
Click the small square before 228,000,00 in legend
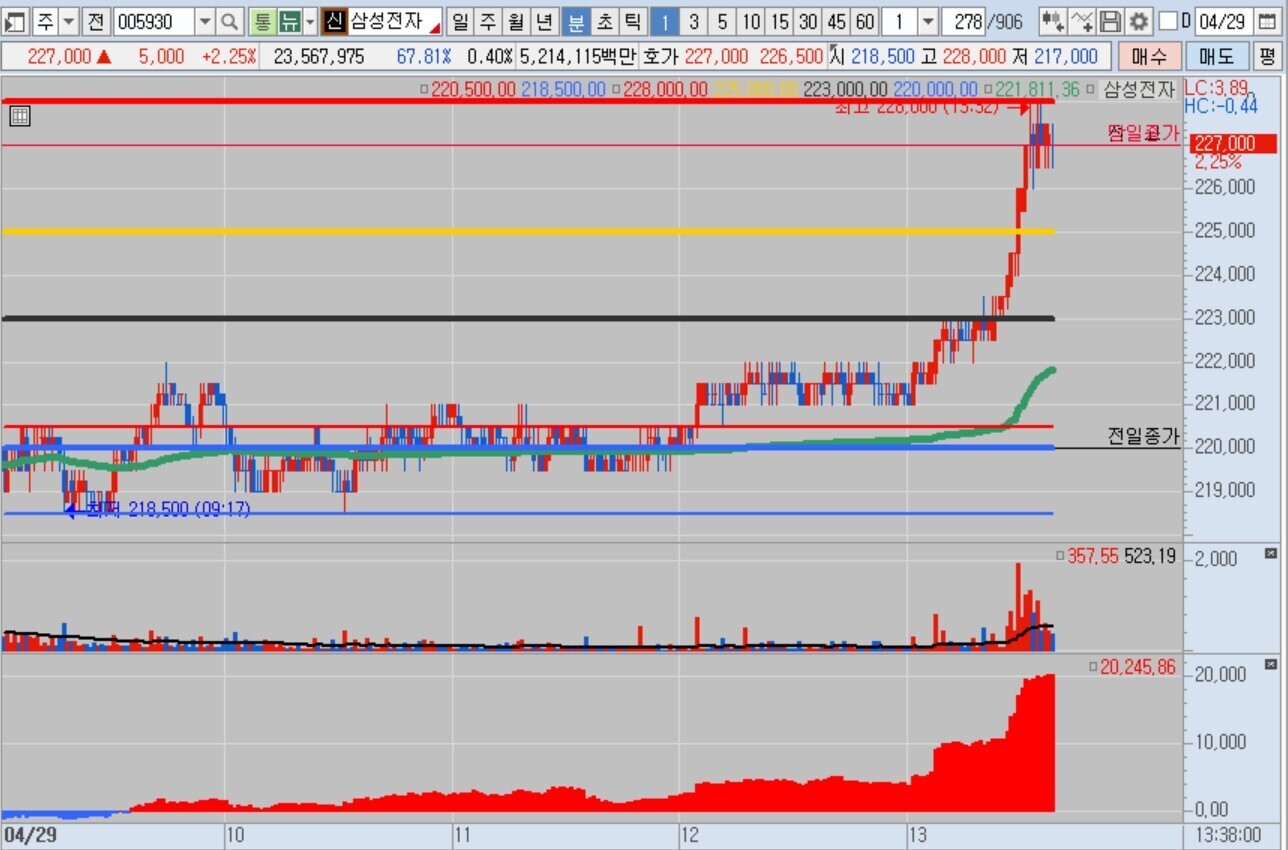point(617,90)
